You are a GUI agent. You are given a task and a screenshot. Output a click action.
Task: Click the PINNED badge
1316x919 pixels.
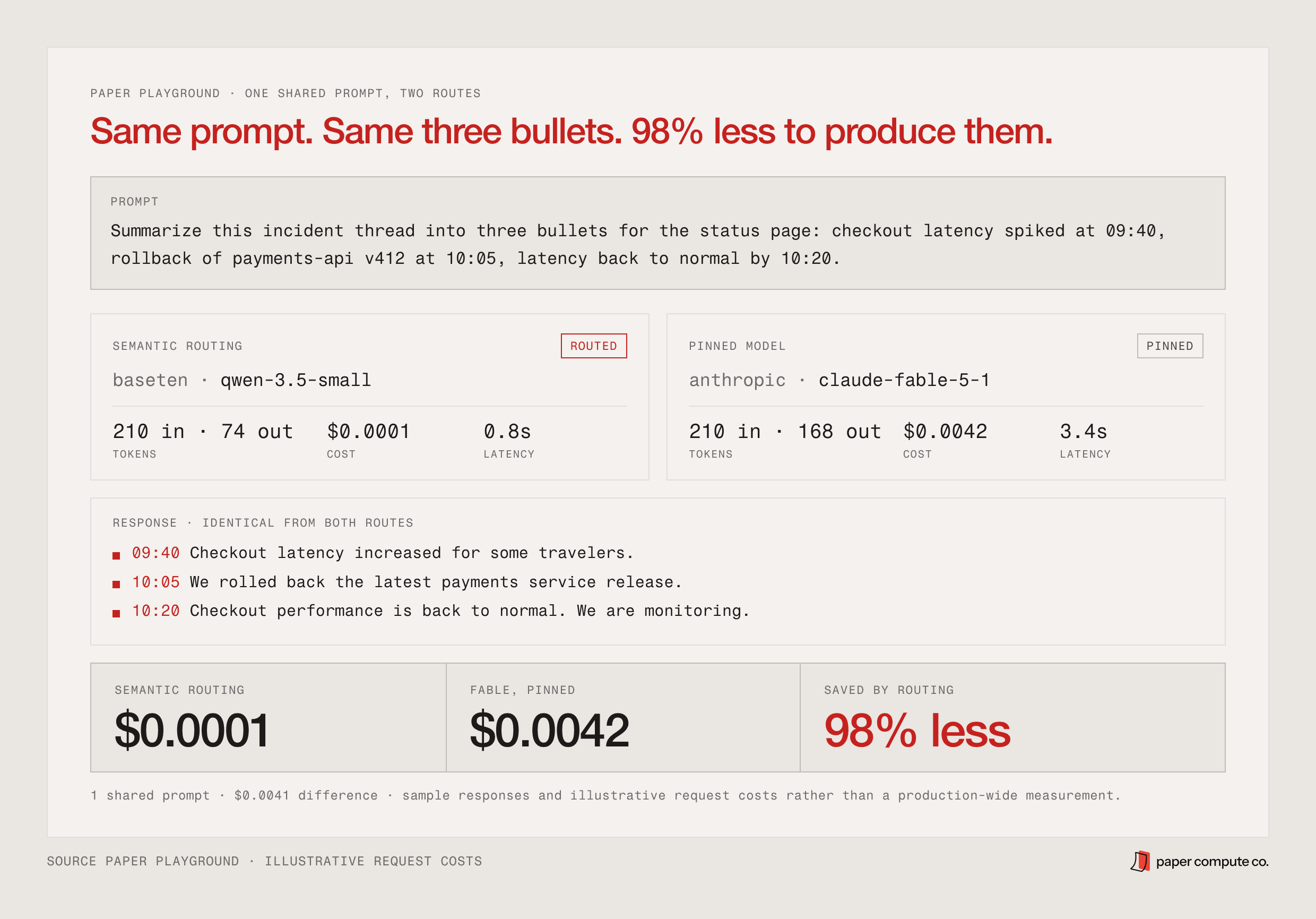[x=1169, y=346]
